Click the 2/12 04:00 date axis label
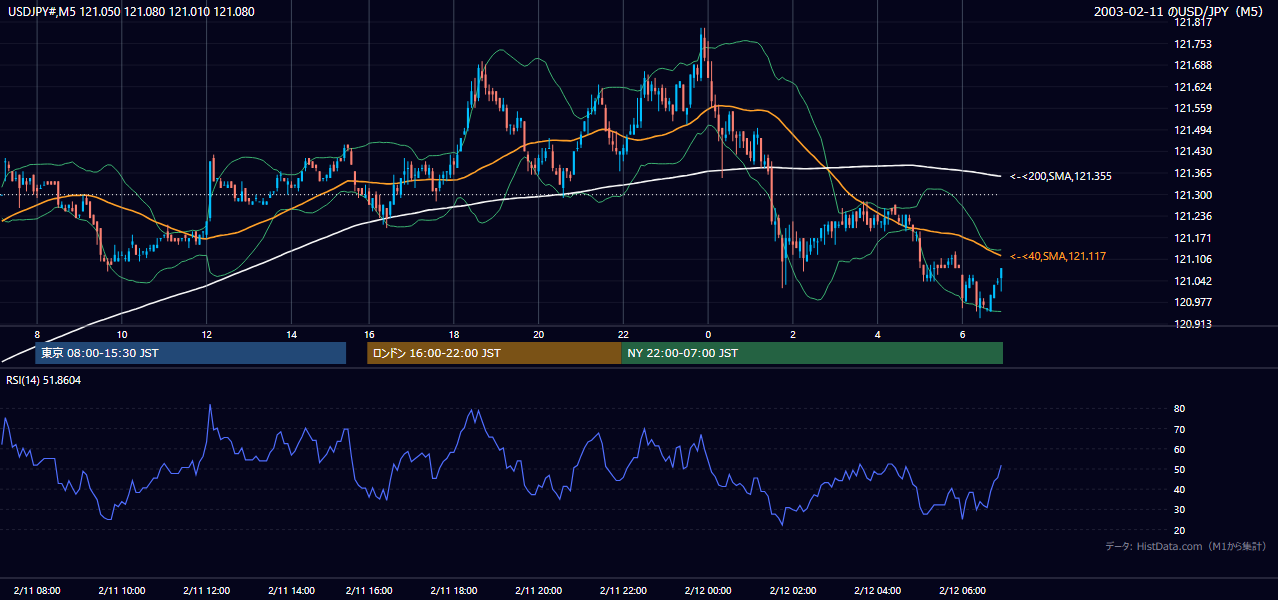 coord(877,591)
